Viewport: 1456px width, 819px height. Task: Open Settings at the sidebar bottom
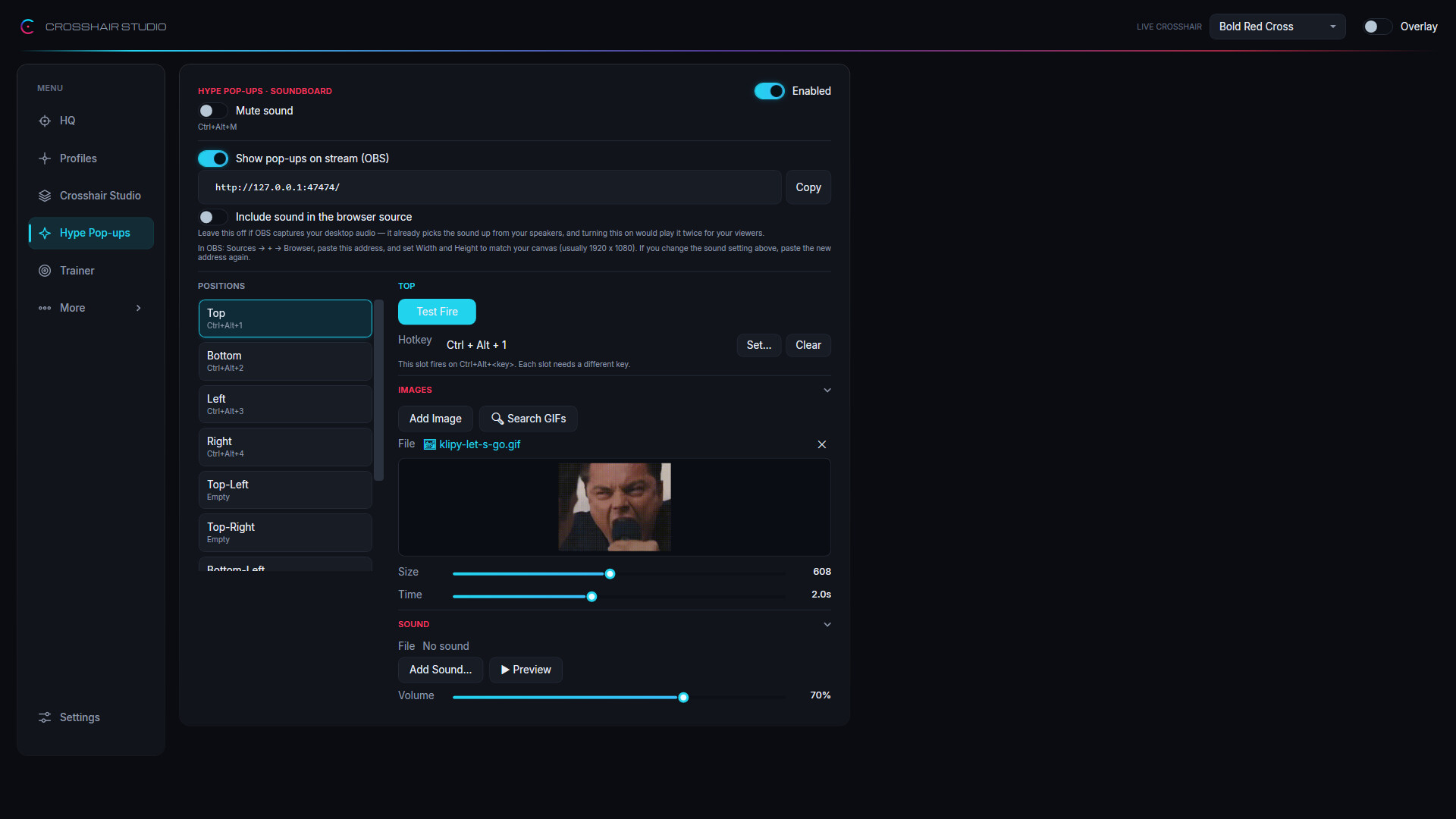(x=91, y=717)
